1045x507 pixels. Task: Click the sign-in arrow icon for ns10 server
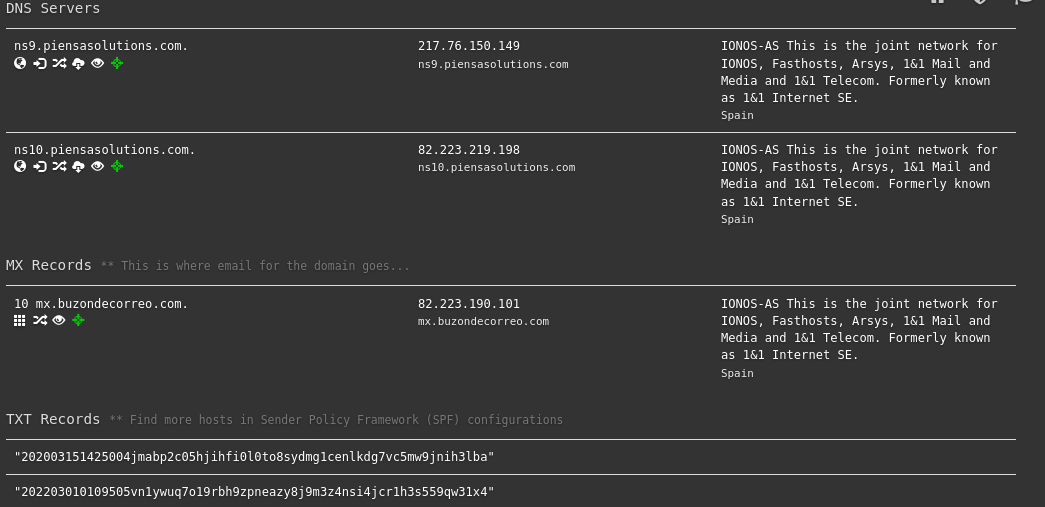pyautogui.click(x=39, y=166)
